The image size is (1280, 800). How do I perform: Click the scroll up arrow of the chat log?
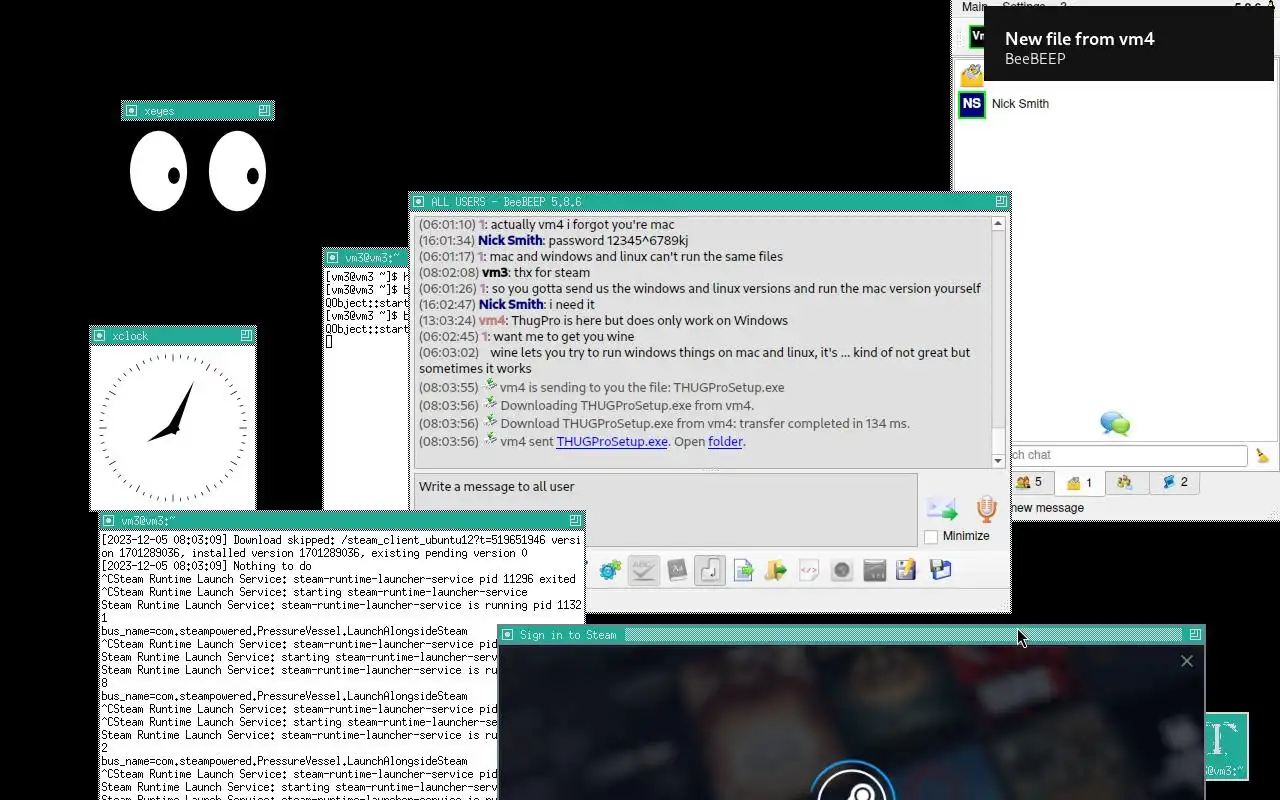pyautogui.click(x=997, y=225)
